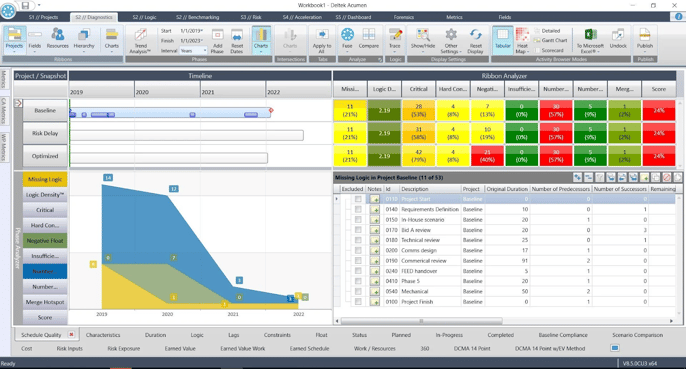The image size is (686, 369).
Task: Click the Baseline red Score 24% cell
Action: point(659,110)
